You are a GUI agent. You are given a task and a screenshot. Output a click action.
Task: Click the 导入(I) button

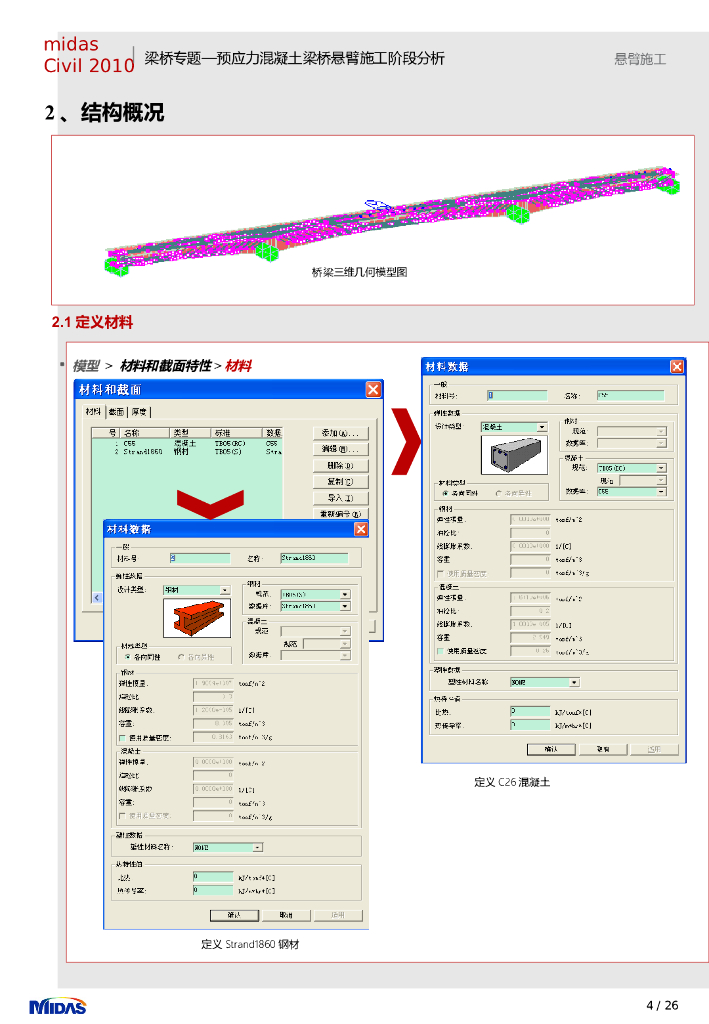[x=340, y=498]
